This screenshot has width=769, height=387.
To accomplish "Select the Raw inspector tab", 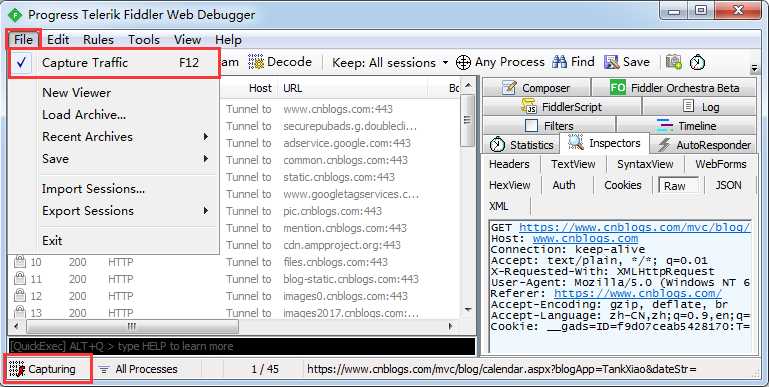I will coord(678,185).
